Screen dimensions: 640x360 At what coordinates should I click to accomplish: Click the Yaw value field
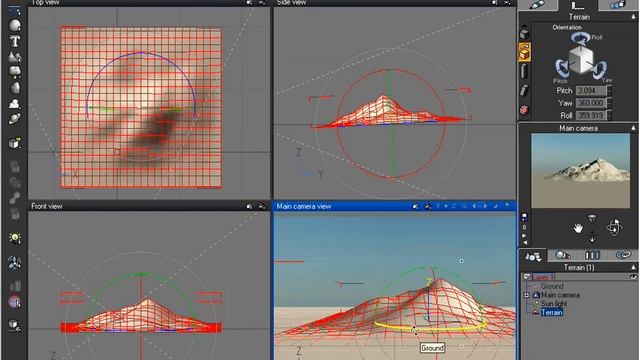click(591, 103)
